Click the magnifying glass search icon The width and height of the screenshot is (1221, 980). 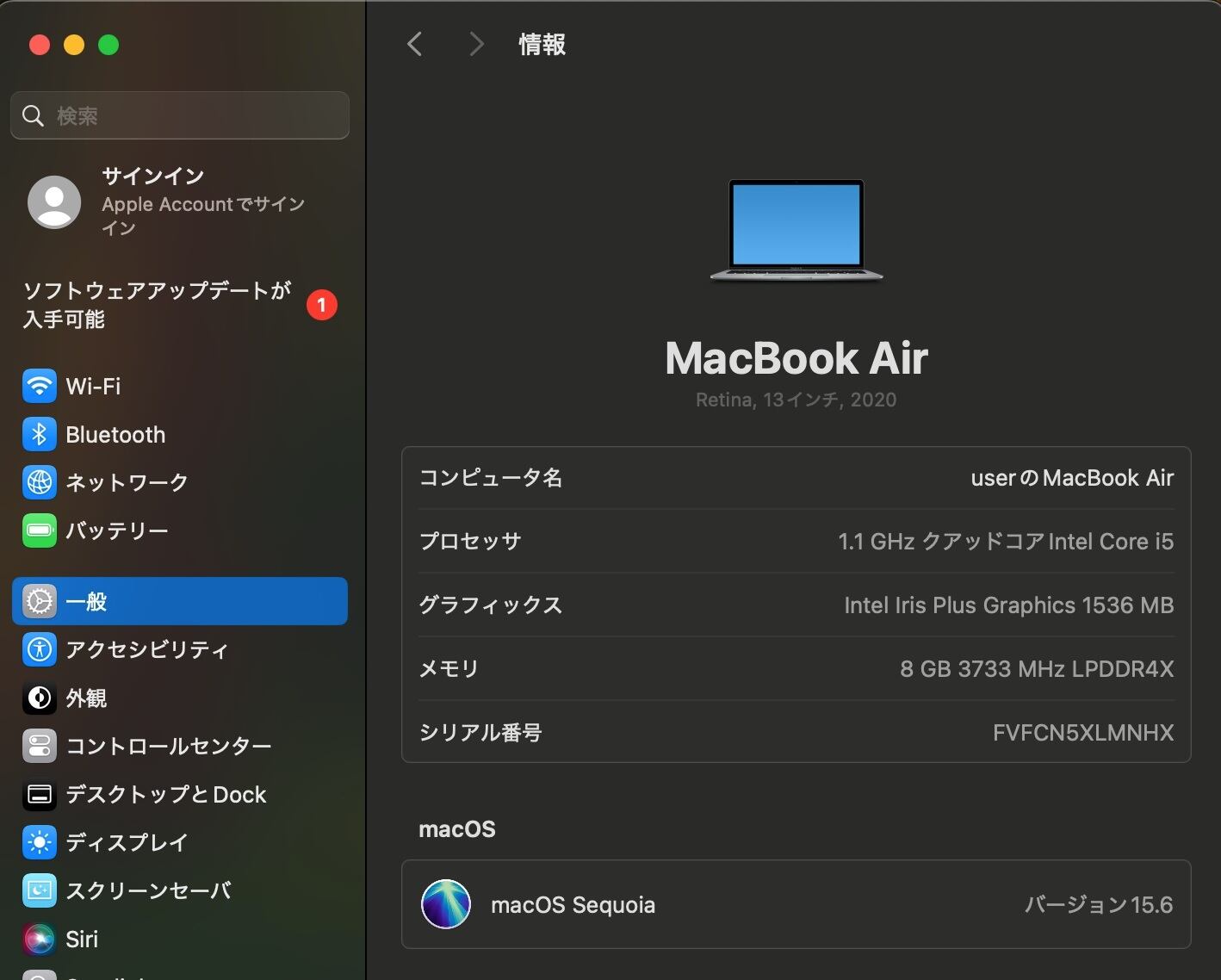point(33,115)
